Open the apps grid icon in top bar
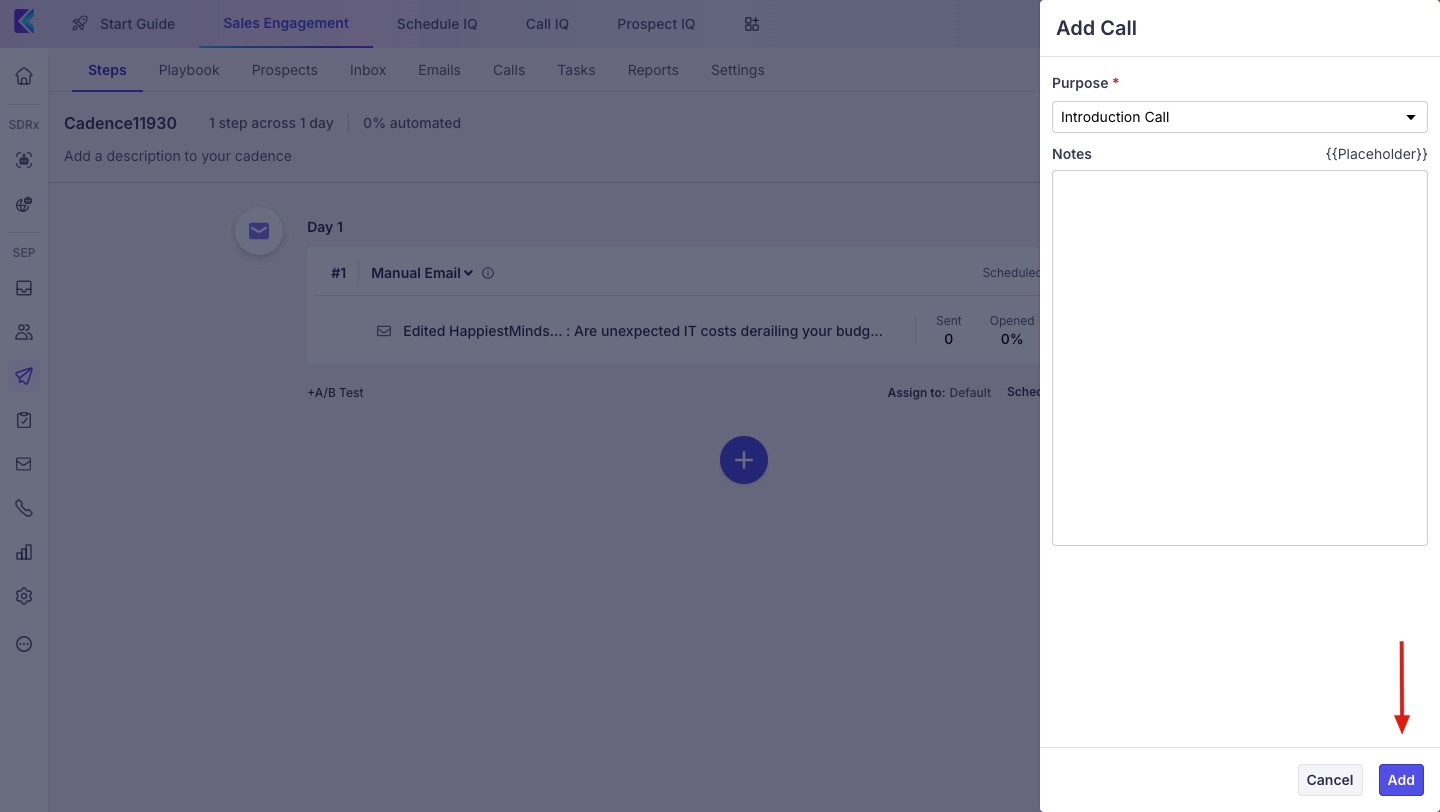This screenshot has height=812, width=1440. [752, 24]
